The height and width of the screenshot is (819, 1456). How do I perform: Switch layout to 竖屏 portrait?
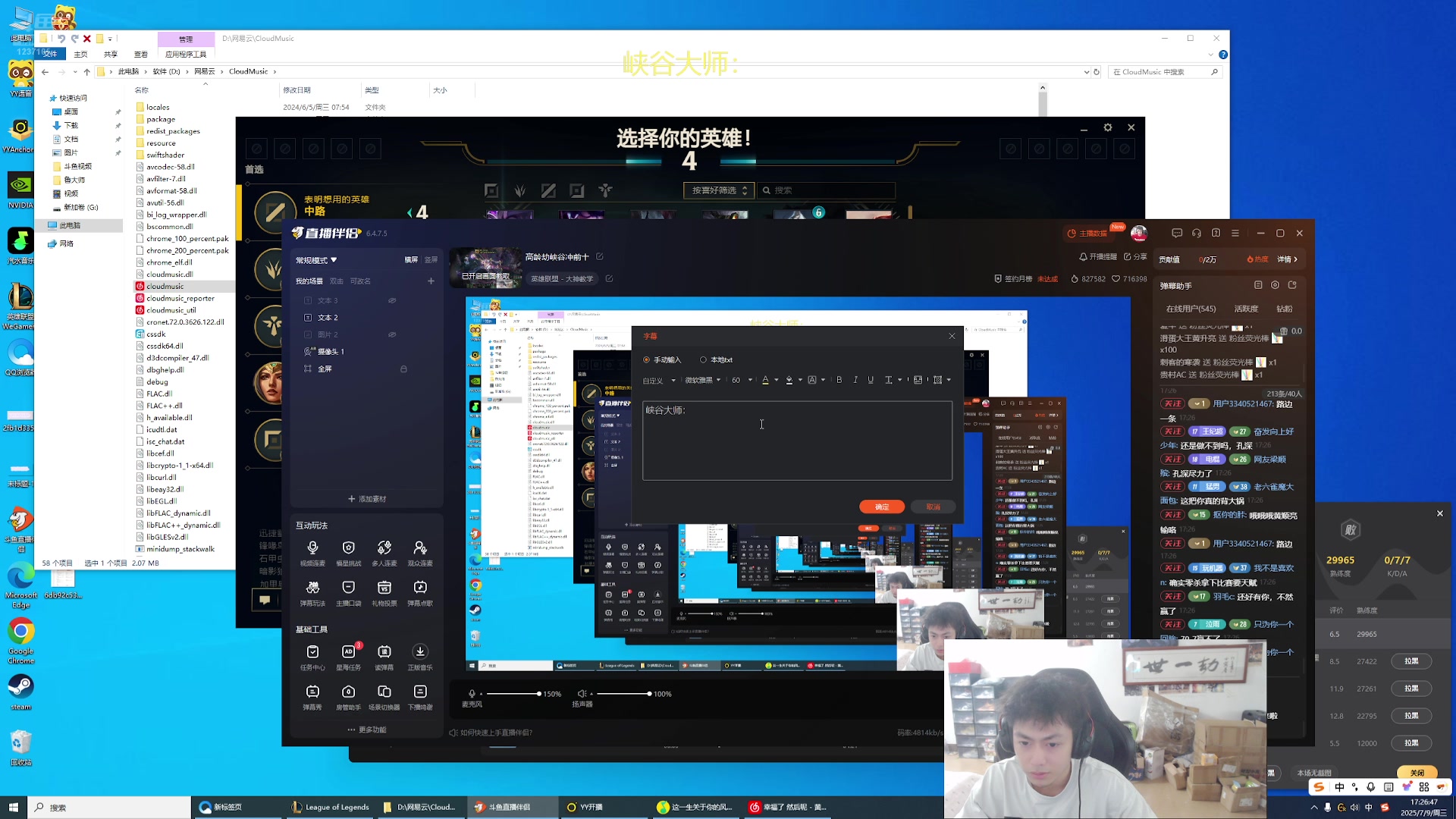(431, 260)
